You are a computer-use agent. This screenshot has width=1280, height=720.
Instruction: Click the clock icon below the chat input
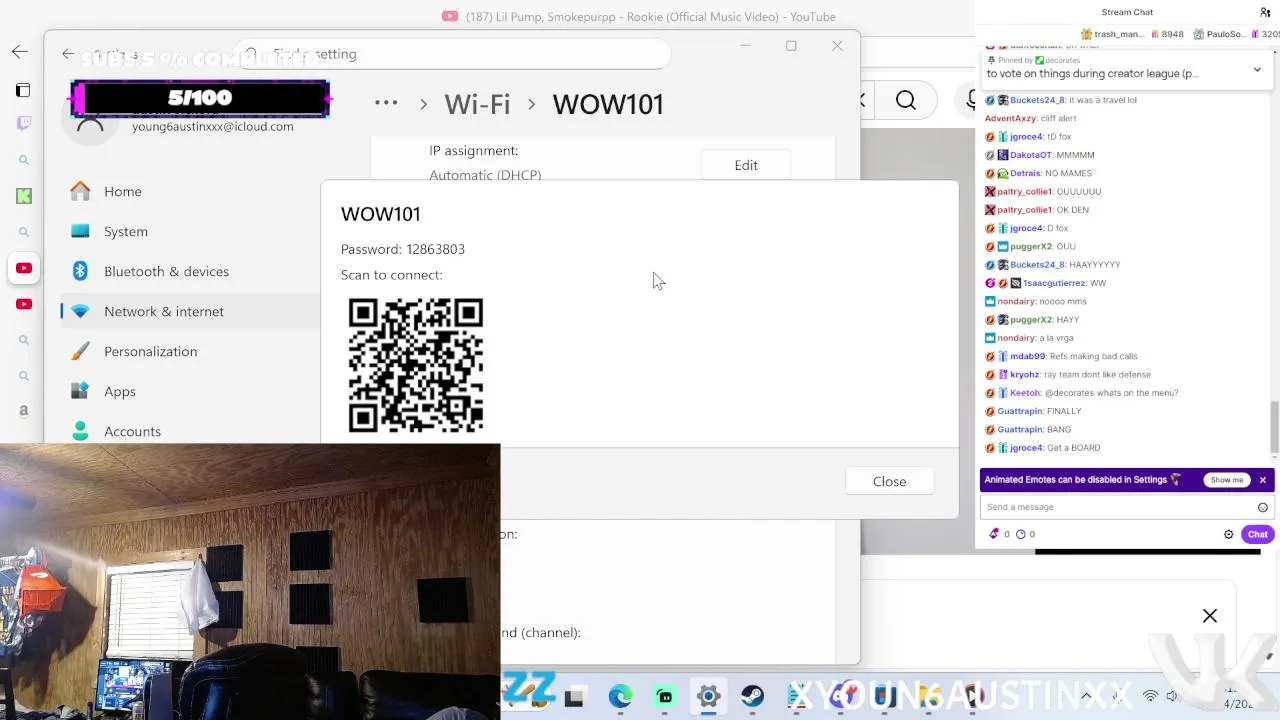(1020, 534)
